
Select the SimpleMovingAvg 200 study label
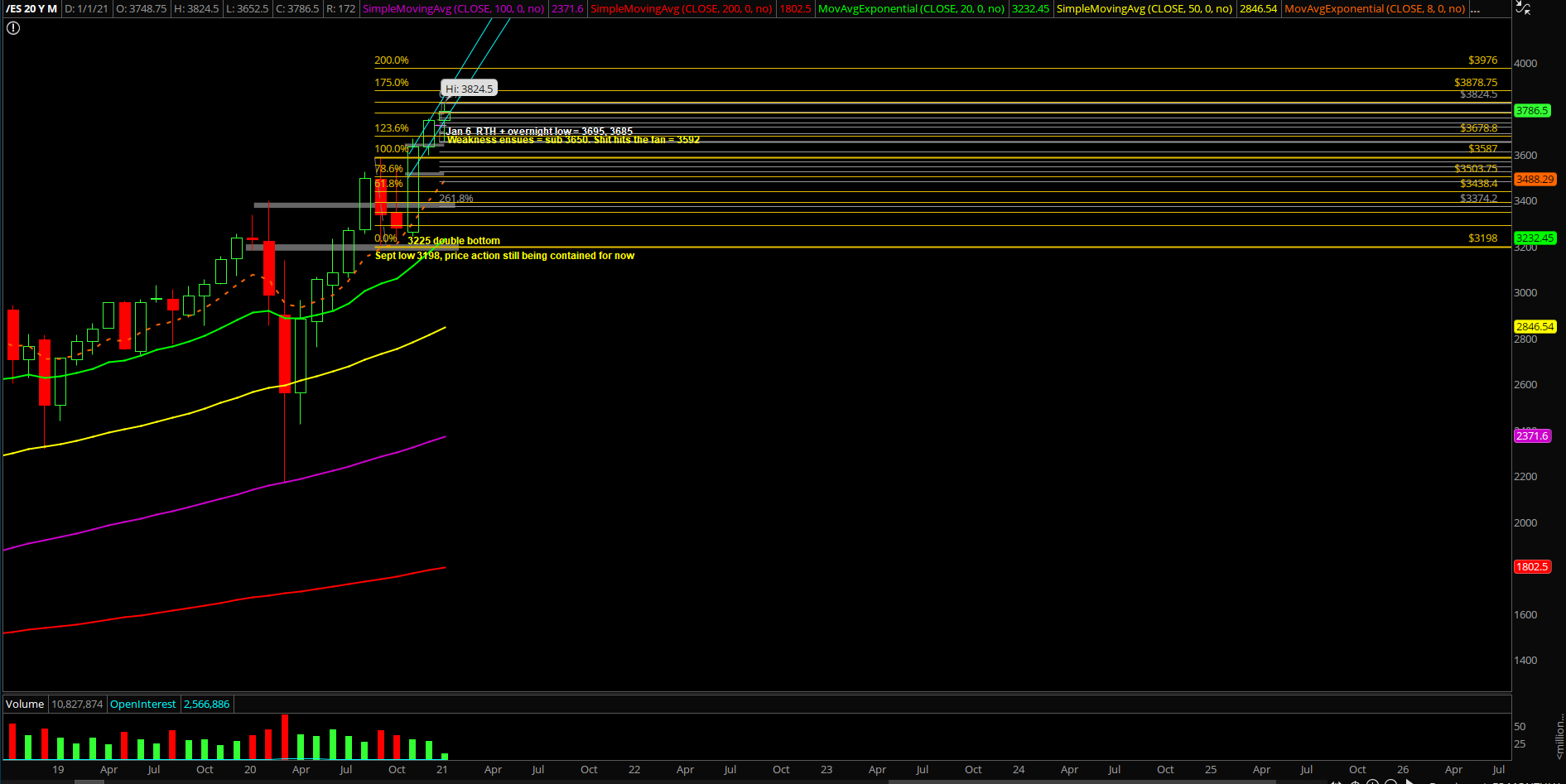pyautogui.click(x=681, y=9)
